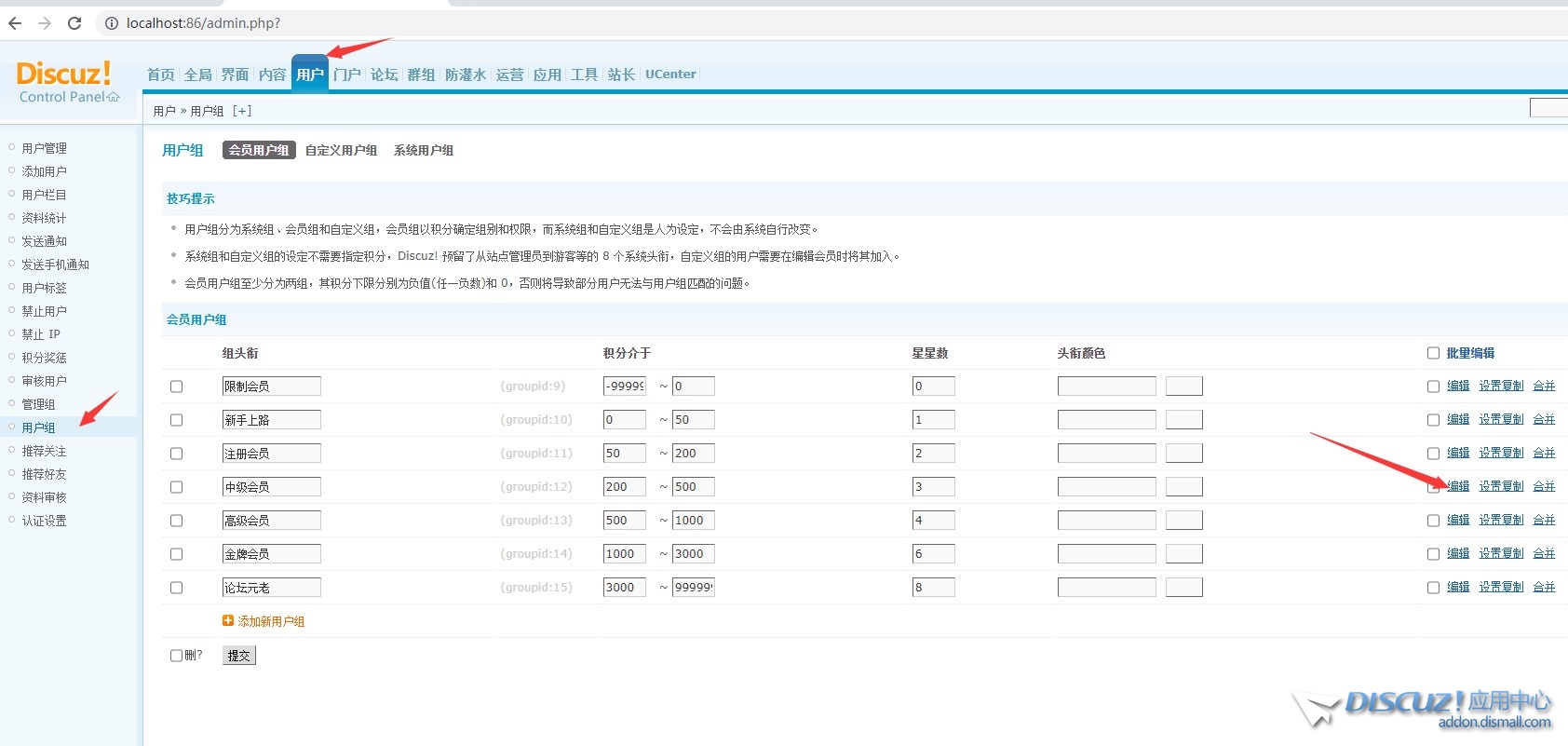Click the Discuz! addon center logo
Image resolution: width=1568 pixels, height=746 pixels.
click(x=1423, y=710)
